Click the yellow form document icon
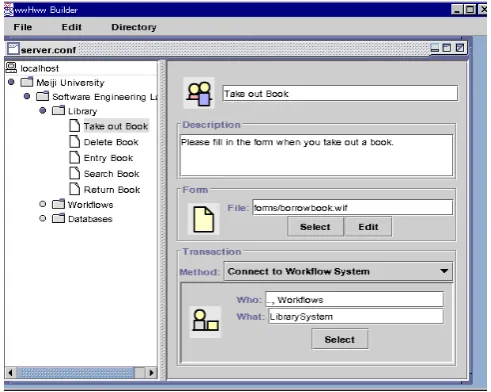This screenshot has height=392, width=491. pyautogui.click(x=204, y=219)
